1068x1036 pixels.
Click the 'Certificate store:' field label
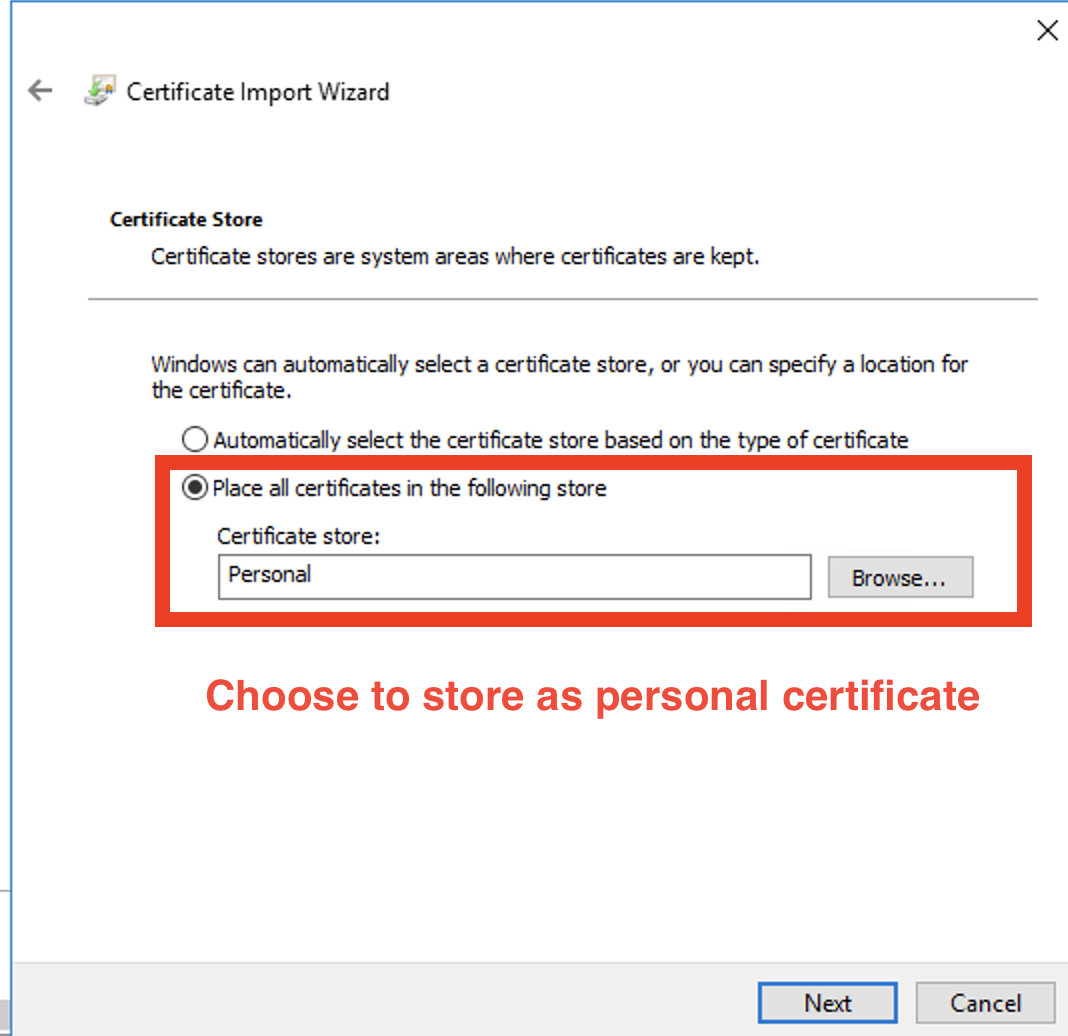299,536
